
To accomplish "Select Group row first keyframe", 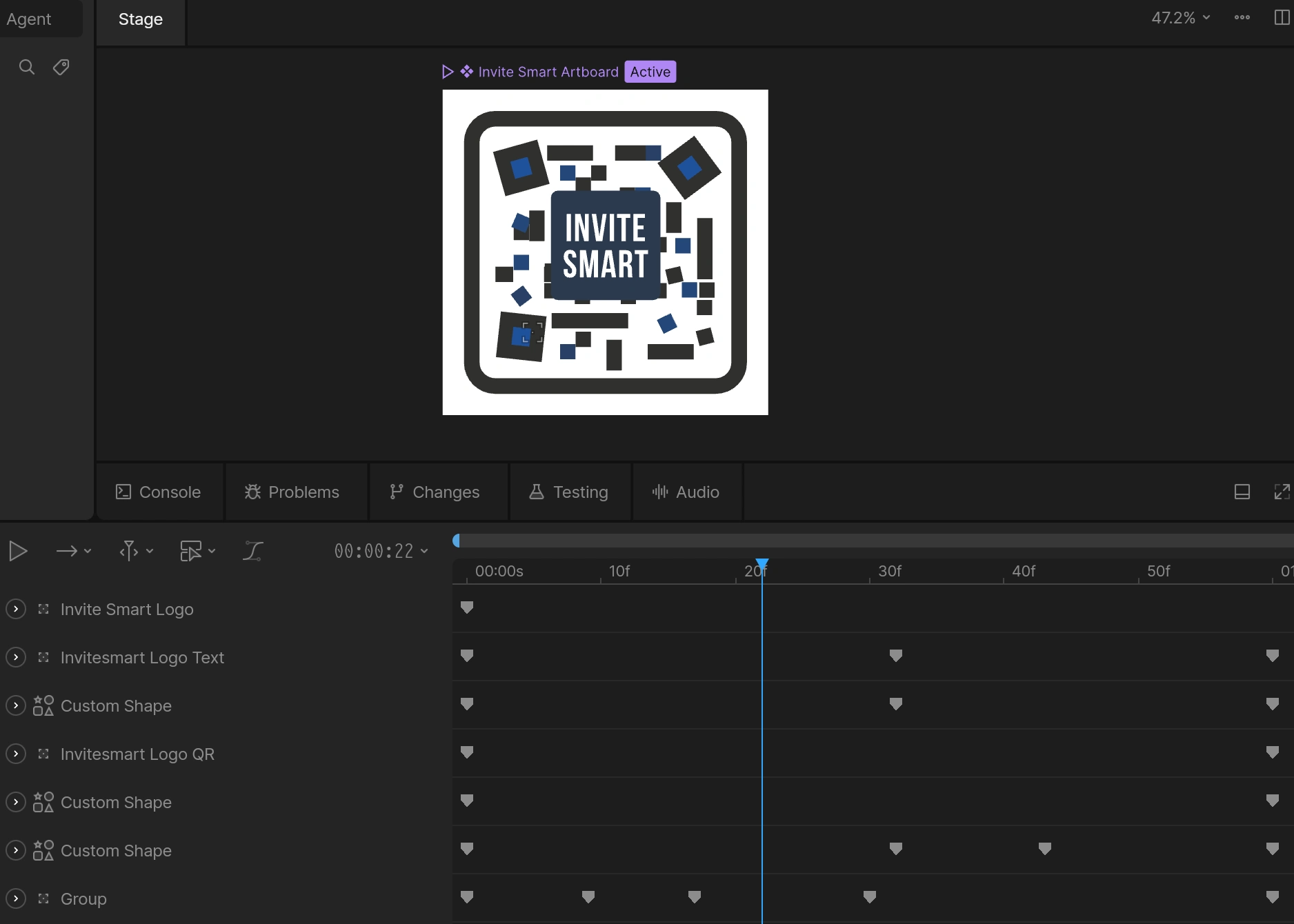I will click(467, 897).
